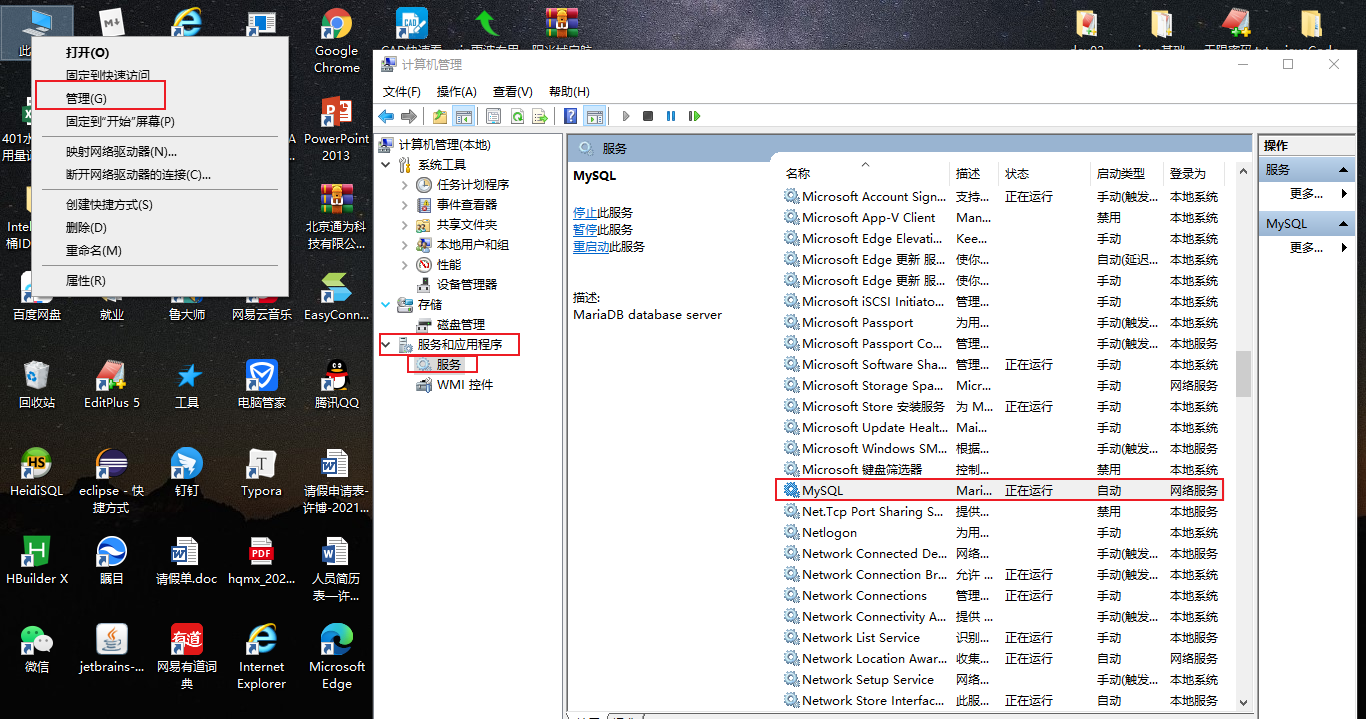Image resolution: width=1366 pixels, height=719 pixels.
Task: Select WMI 控件 tree item
Action: 454,385
